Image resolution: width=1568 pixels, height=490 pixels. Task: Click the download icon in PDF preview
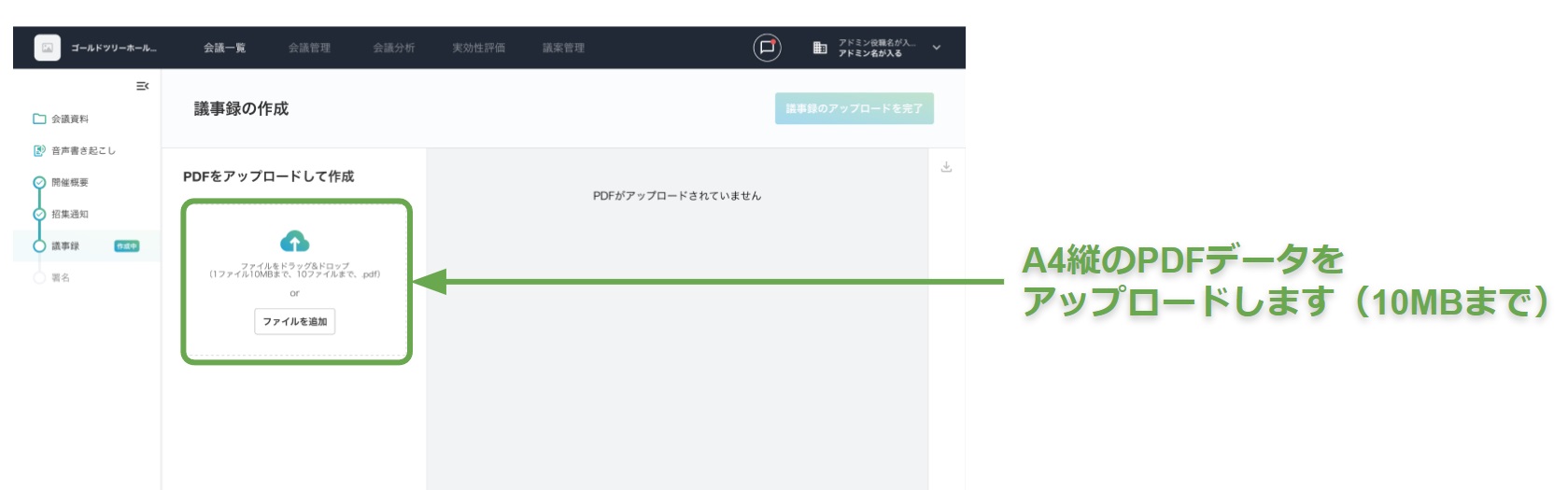(x=946, y=167)
